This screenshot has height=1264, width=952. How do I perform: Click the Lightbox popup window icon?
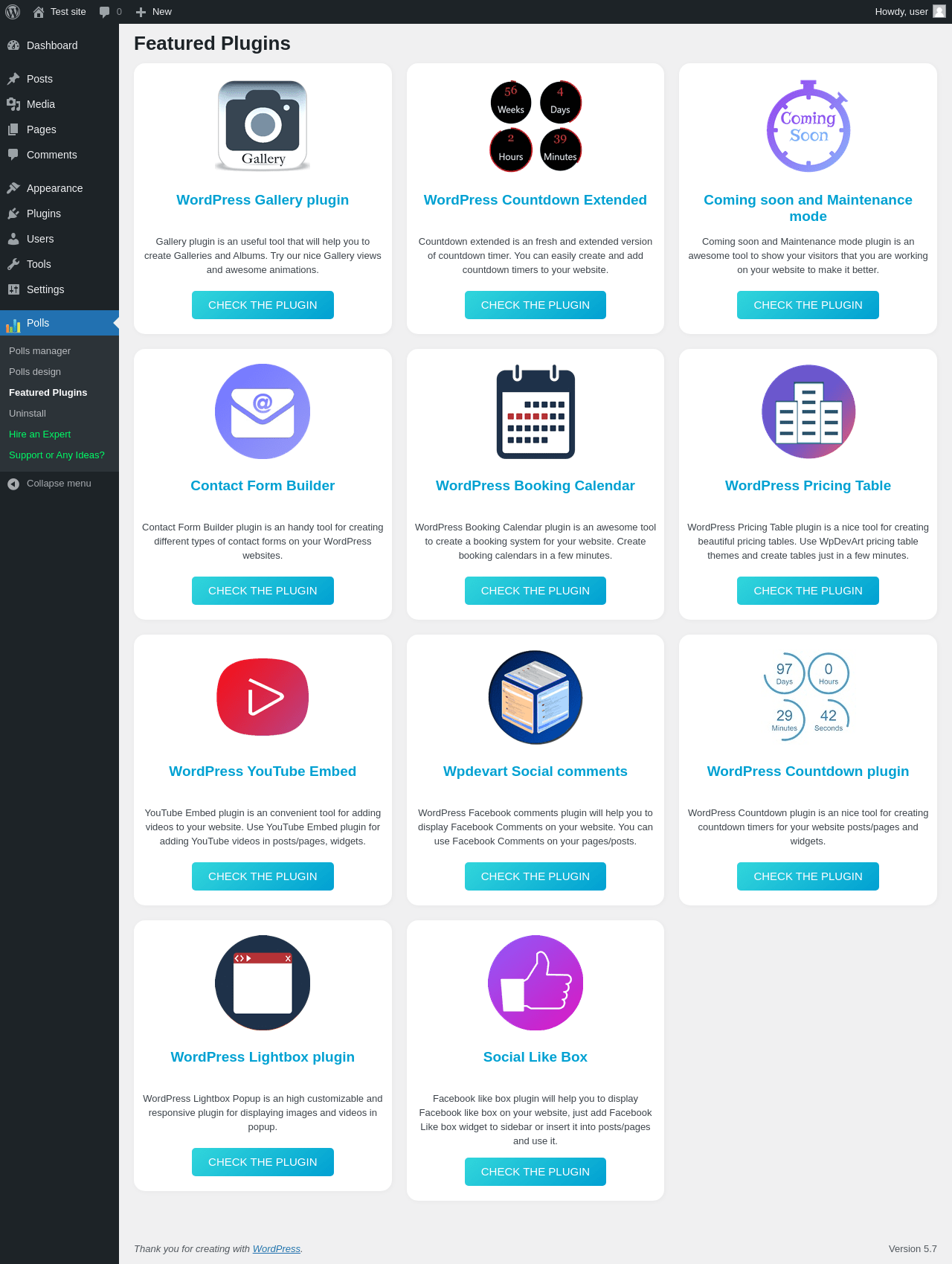[263, 983]
